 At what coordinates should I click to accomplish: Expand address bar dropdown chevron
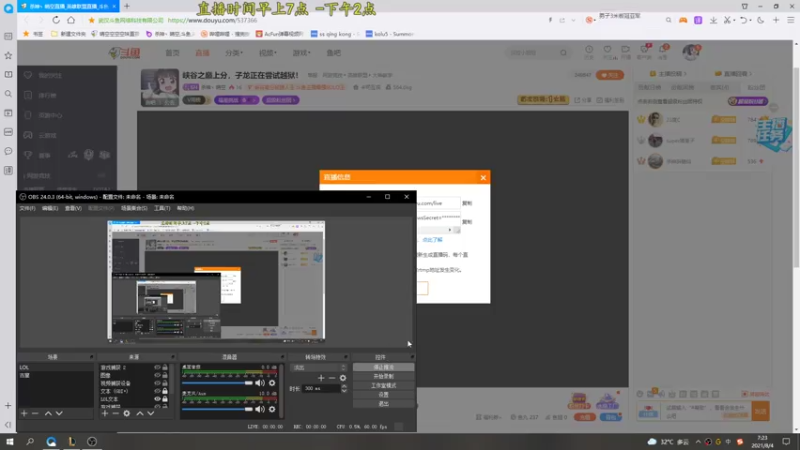573,20
